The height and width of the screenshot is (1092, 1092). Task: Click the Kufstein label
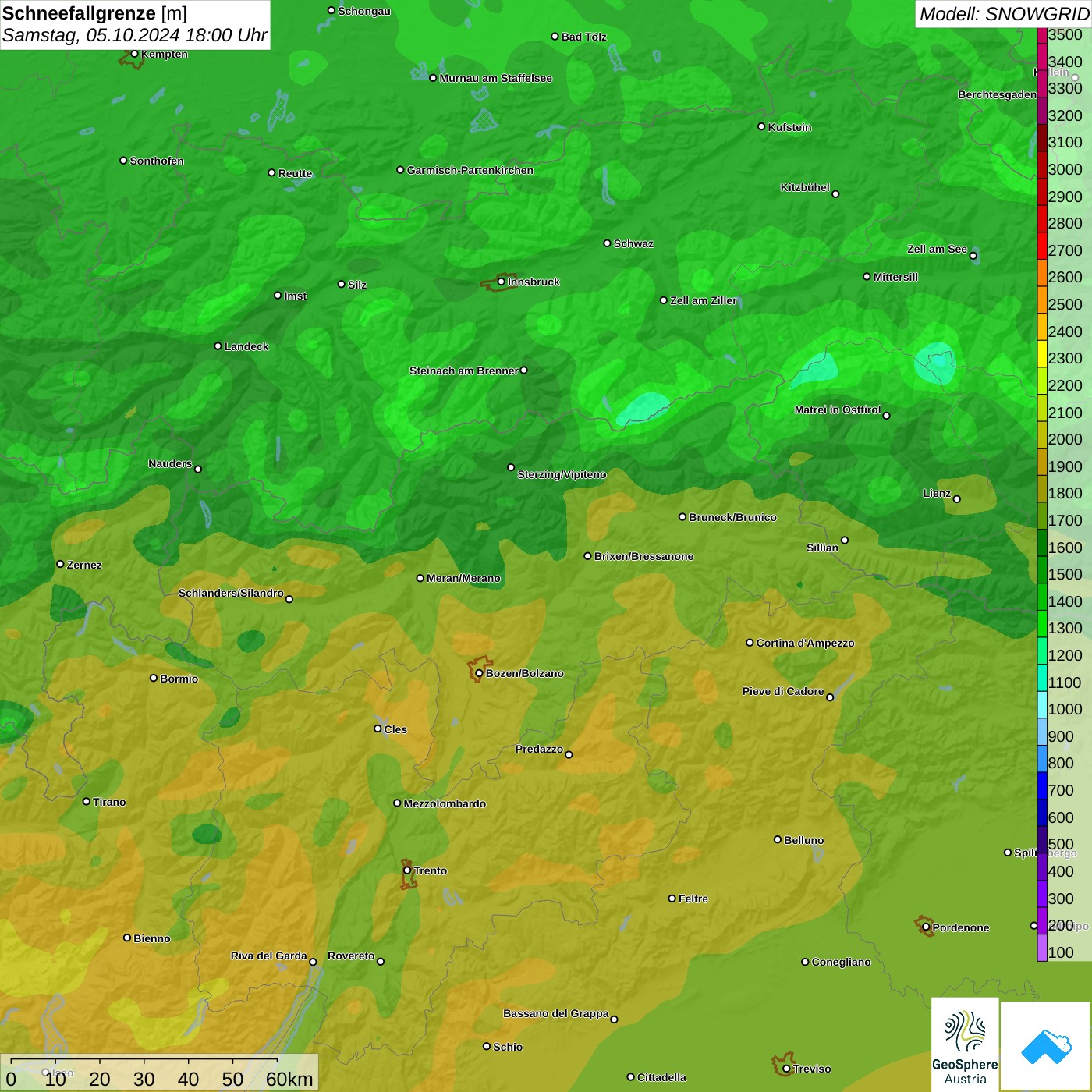click(x=789, y=127)
